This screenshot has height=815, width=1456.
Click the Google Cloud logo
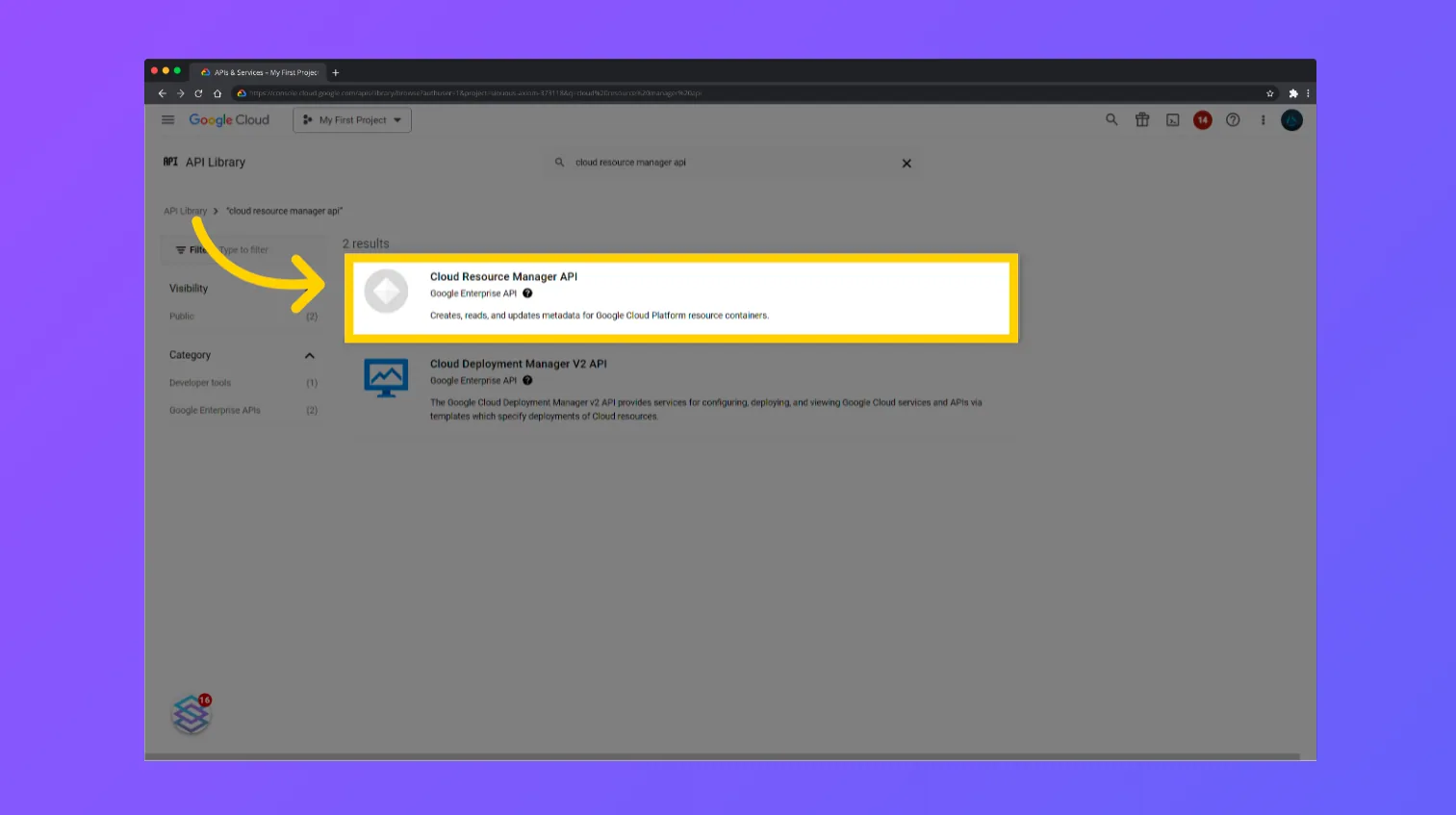[x=229, y=120]
